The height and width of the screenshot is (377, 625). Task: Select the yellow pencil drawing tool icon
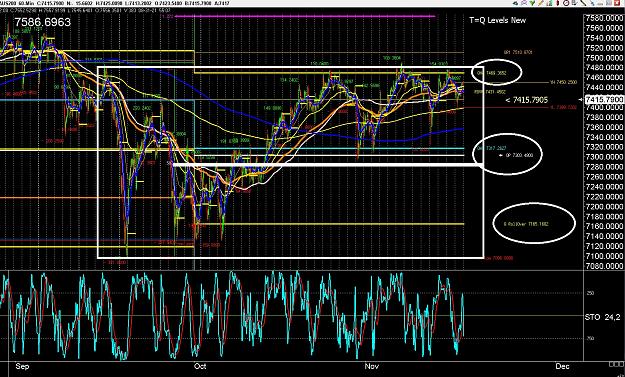[x=540, y=3]
